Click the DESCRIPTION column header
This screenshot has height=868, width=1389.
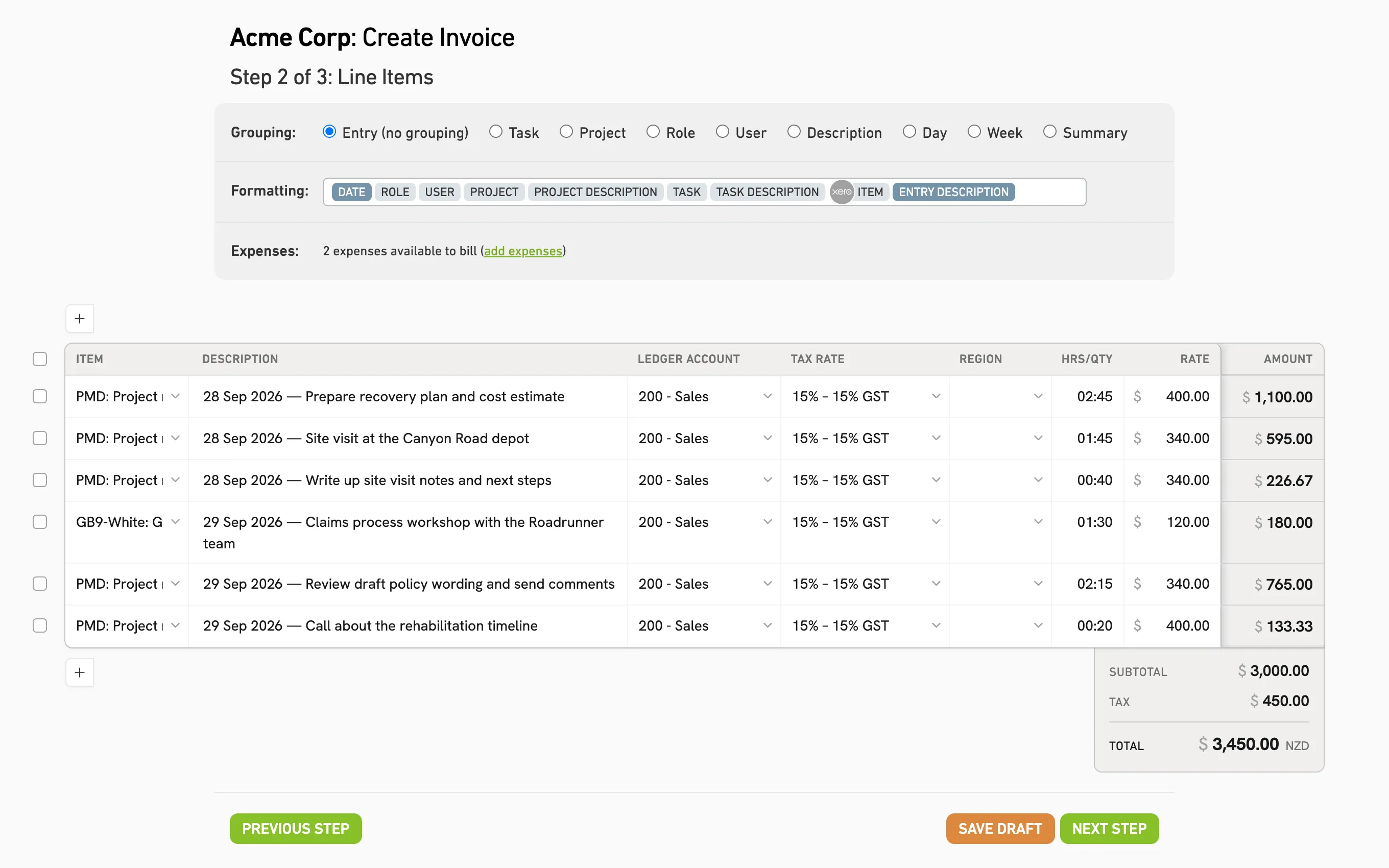pos(240,359)
